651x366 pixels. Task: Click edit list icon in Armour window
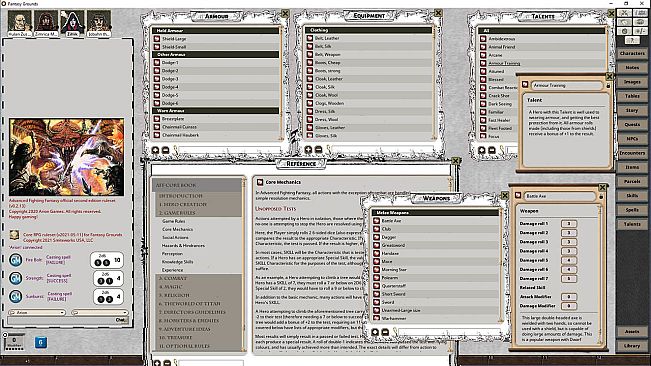pos(165,150)
